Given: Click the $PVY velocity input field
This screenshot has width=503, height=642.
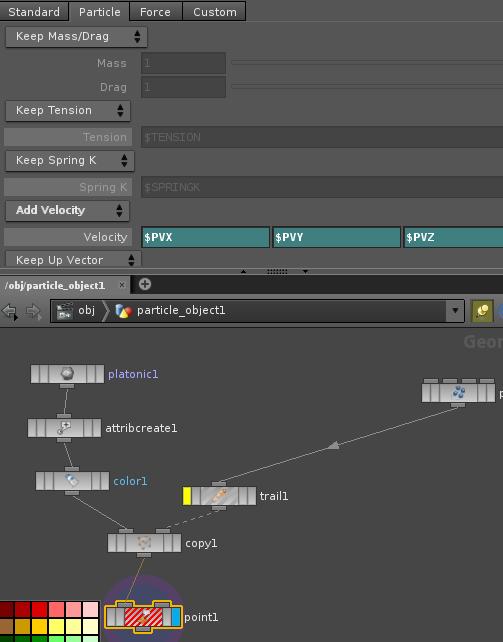Looking at the screenshot, I should pos(336,237).
